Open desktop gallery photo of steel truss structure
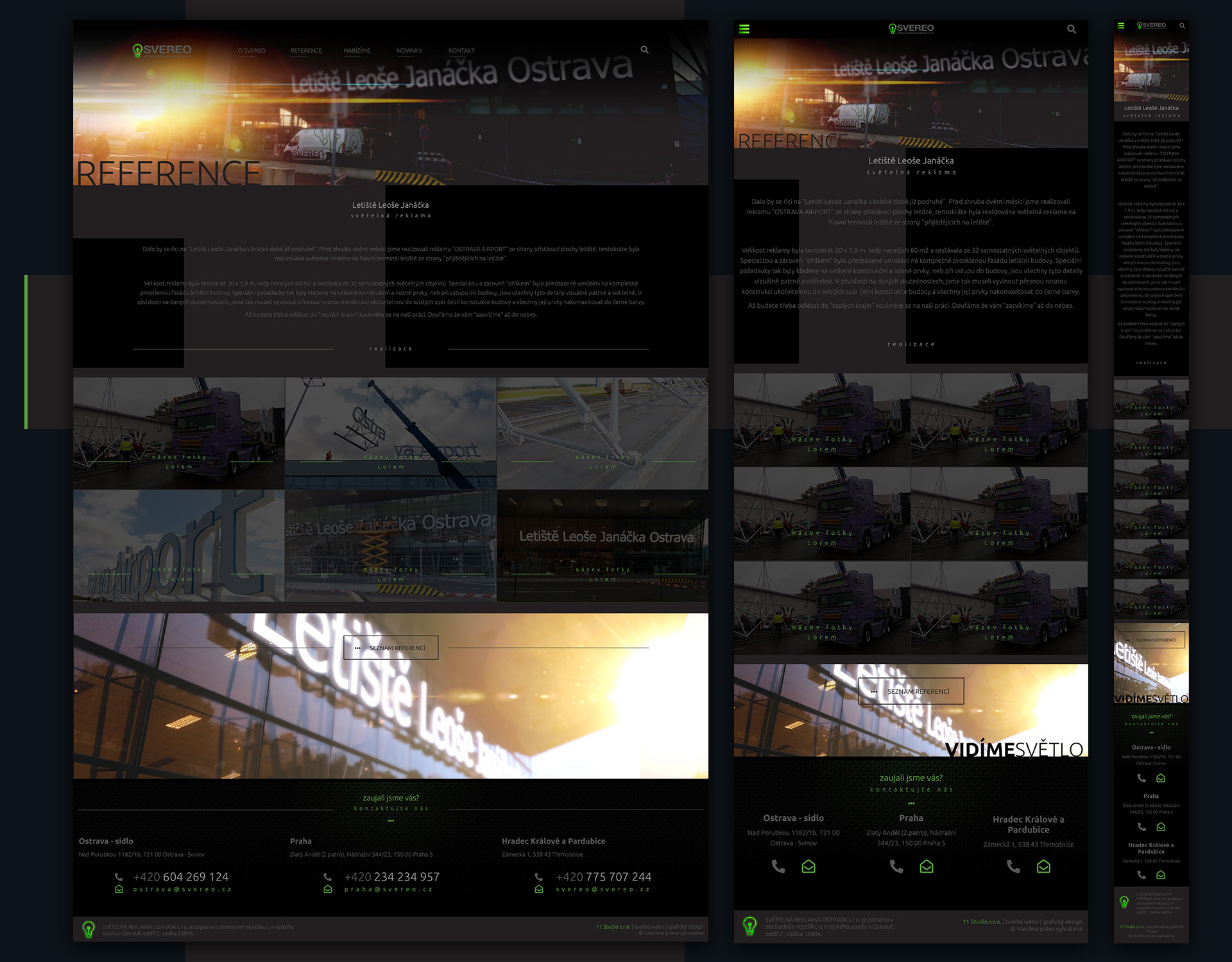The image size is (1232, 962). 603,433
